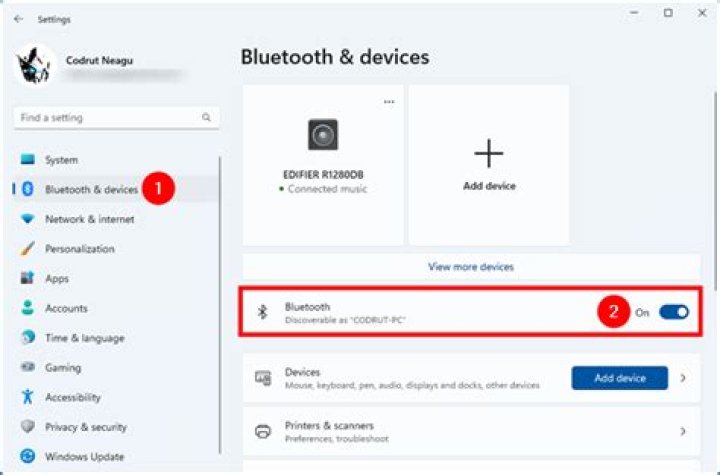720x475 pixels.
Task: Click the blue Add device button
Action: [619, 378]
